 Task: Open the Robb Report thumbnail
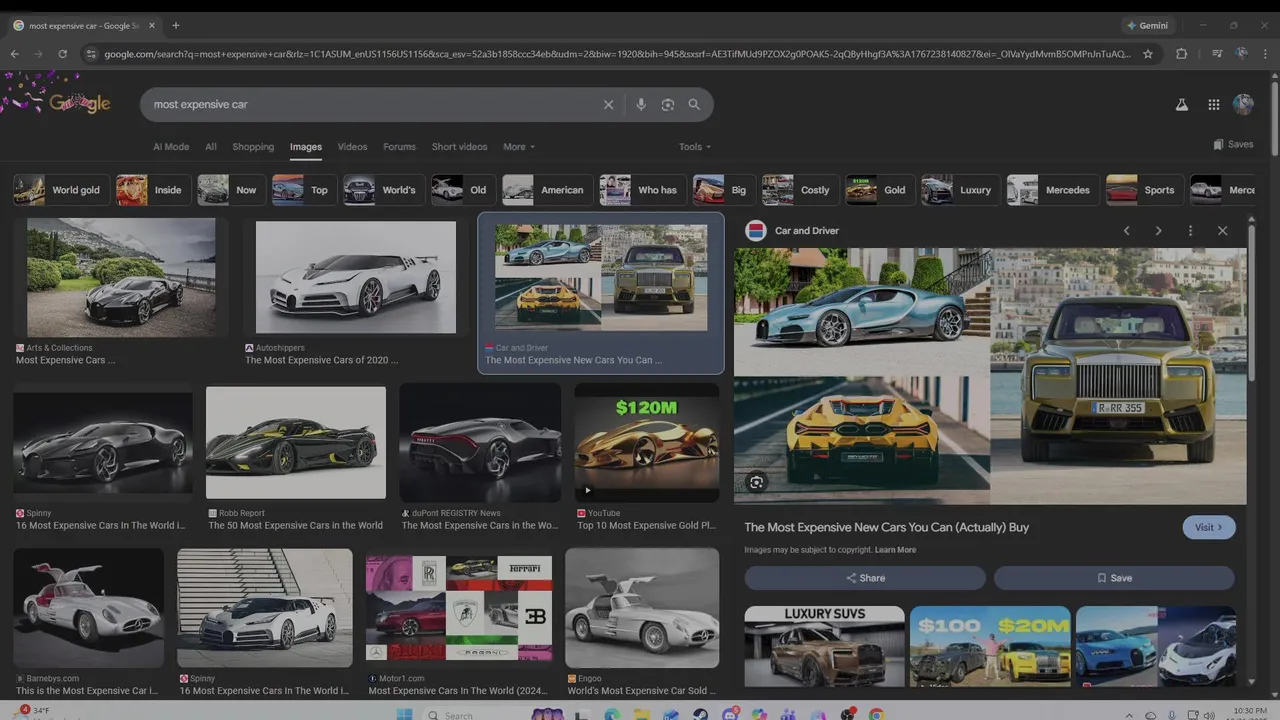coord(295,442)
